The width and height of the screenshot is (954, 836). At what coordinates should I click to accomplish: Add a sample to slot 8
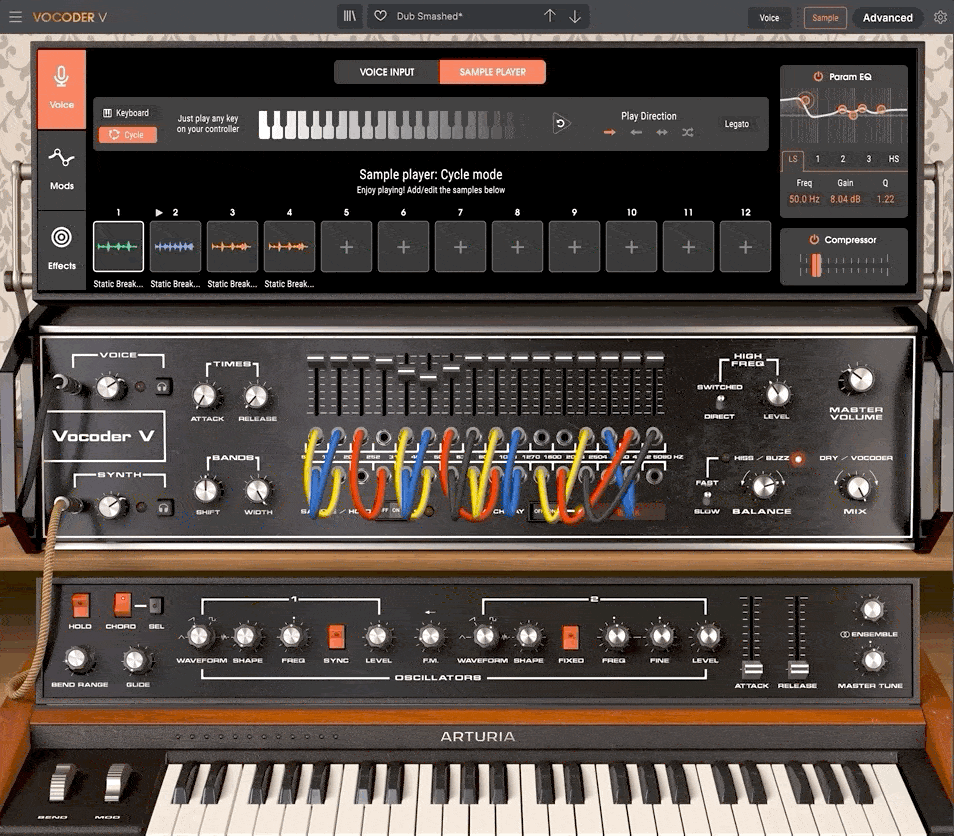click(x=517, y=246)
